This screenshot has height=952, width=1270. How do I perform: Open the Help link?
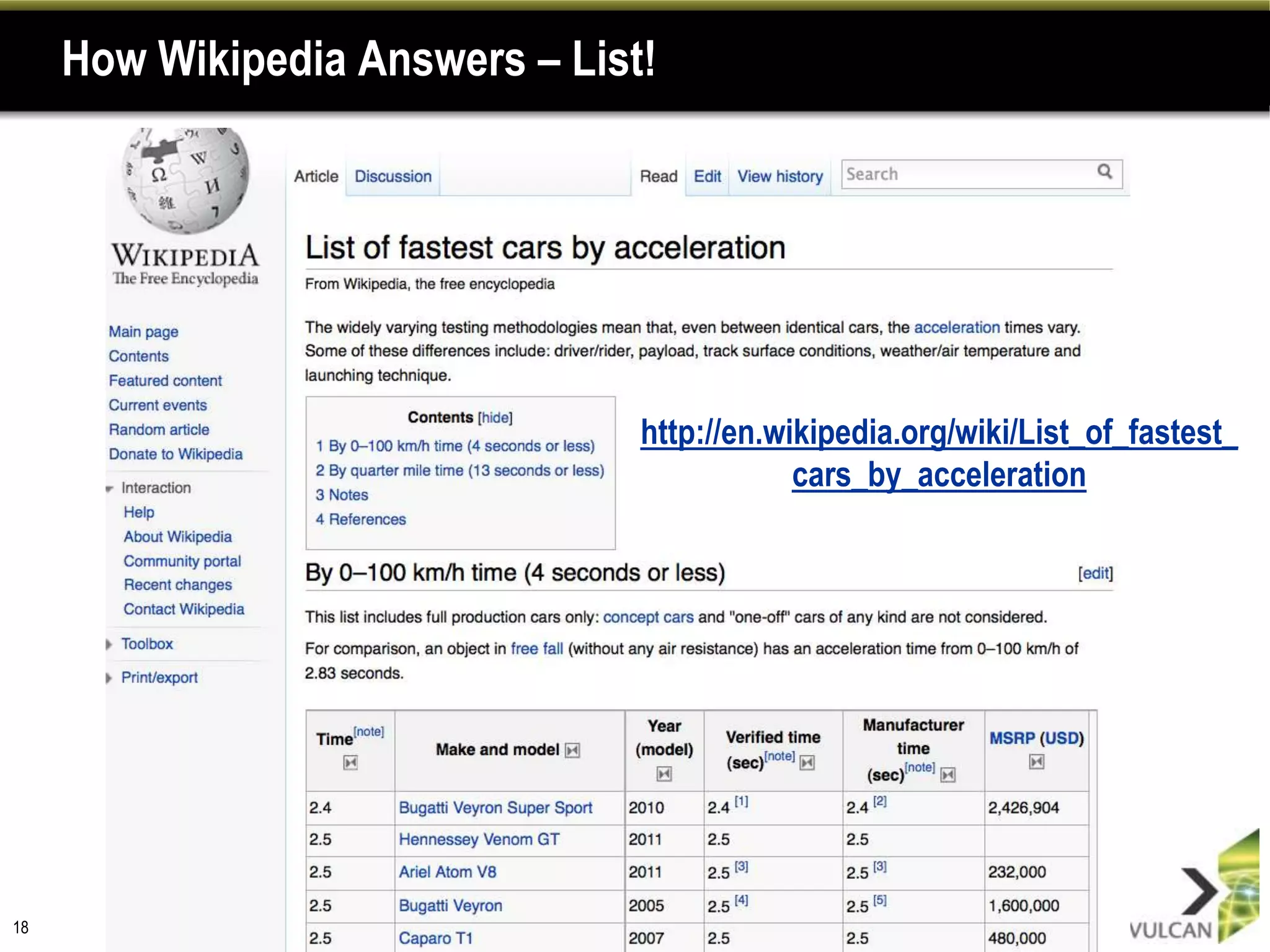pyautogui.click(x=139, y=513)
